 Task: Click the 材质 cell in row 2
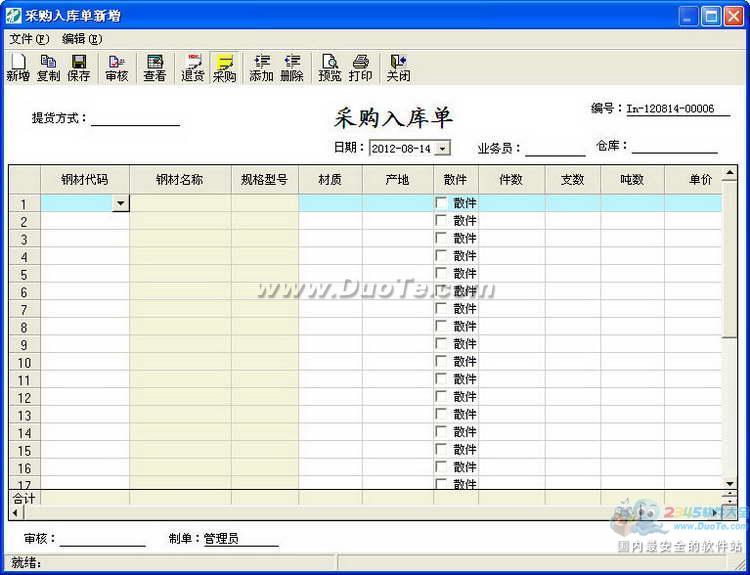(x=331, y=221)
